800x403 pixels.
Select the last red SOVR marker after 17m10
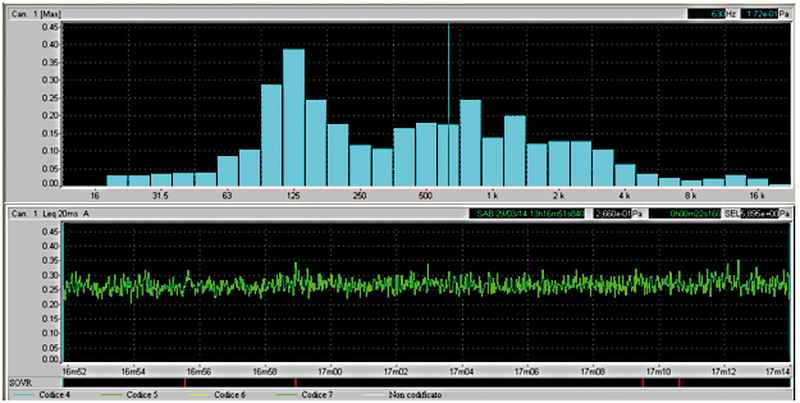tap(679, 382)
